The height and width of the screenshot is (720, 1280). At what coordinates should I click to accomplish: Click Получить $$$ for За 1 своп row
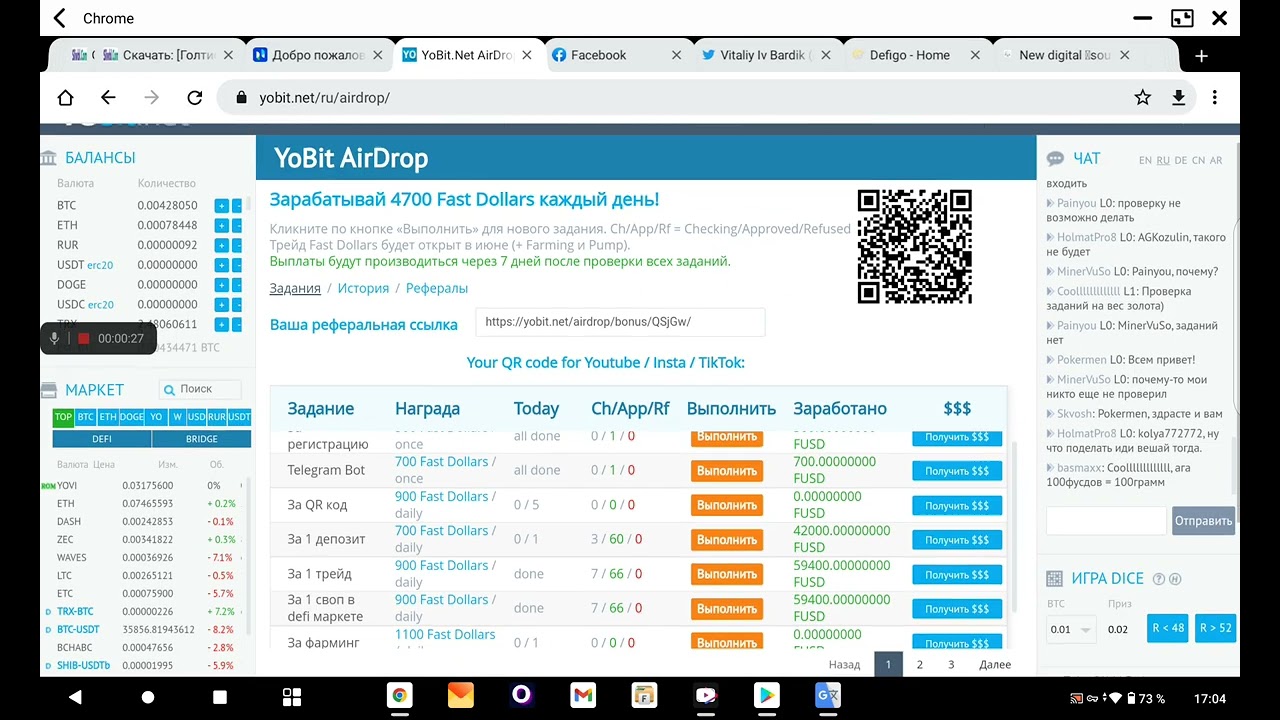(957, 609)
